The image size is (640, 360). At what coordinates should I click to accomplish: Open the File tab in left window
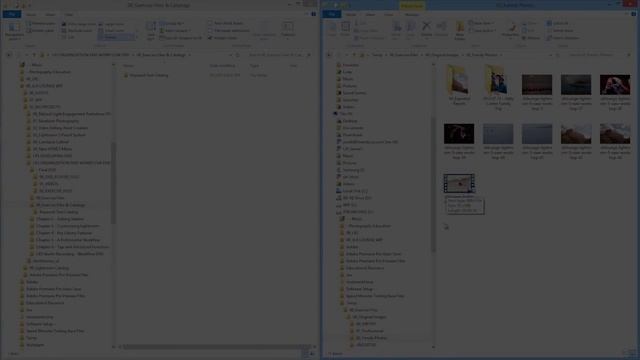[x=11, y=14]
